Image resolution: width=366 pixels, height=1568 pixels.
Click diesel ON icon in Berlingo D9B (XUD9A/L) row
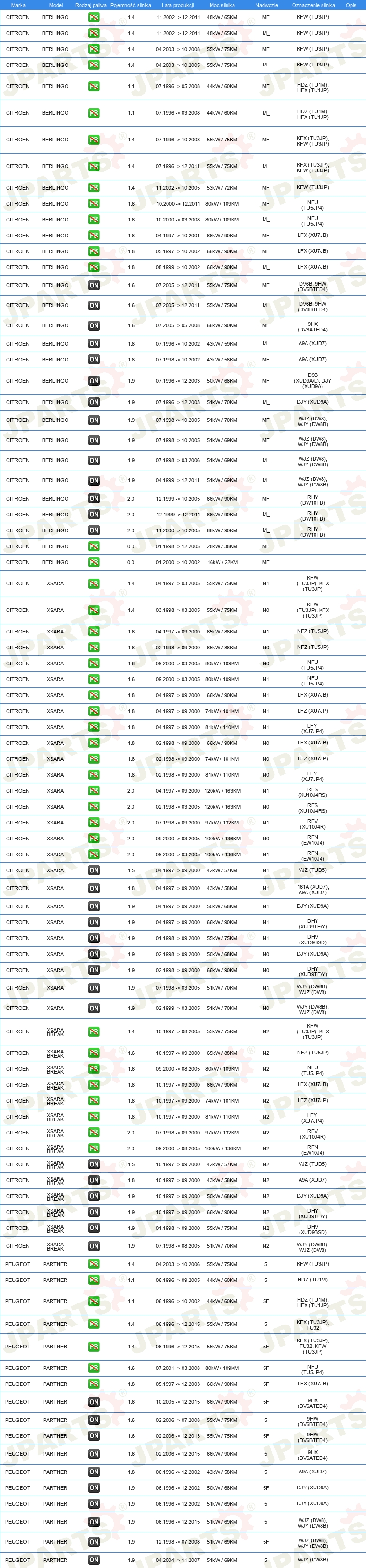coord(94,381)
